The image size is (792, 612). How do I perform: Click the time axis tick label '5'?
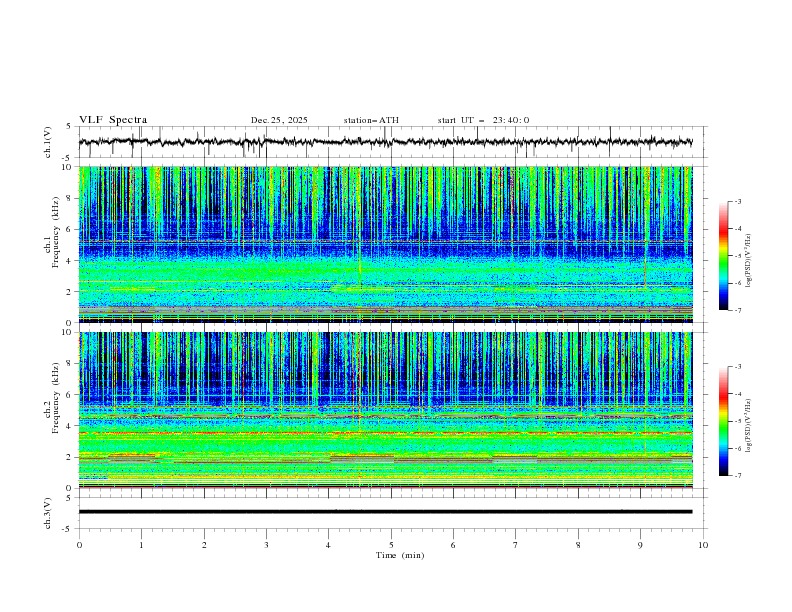[391, 545]
